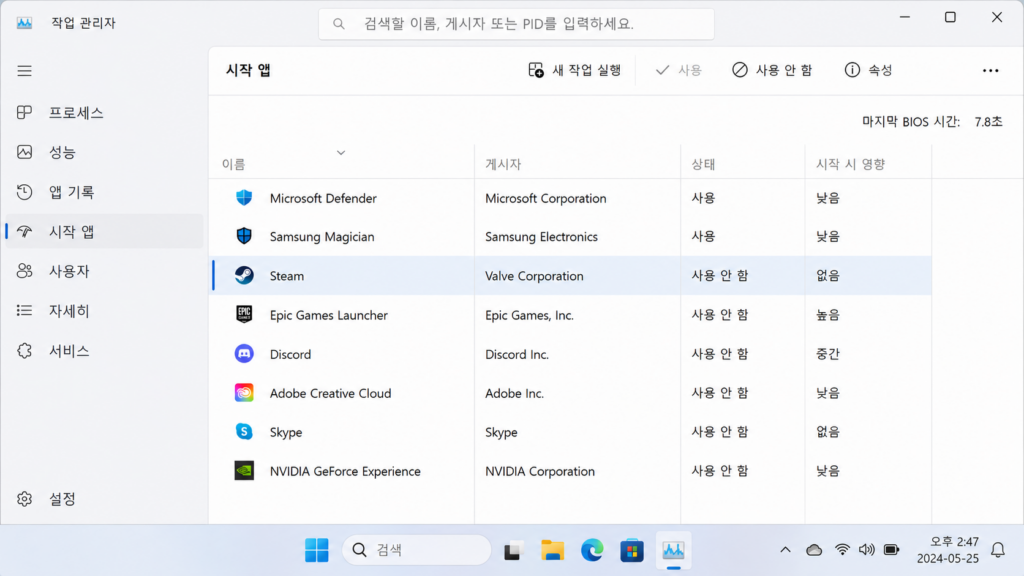The width and height of the screenshot is (1024, 576).
Task: Open the three-dot more options menu
Action: pyautogui.click(x=990, y=71)
